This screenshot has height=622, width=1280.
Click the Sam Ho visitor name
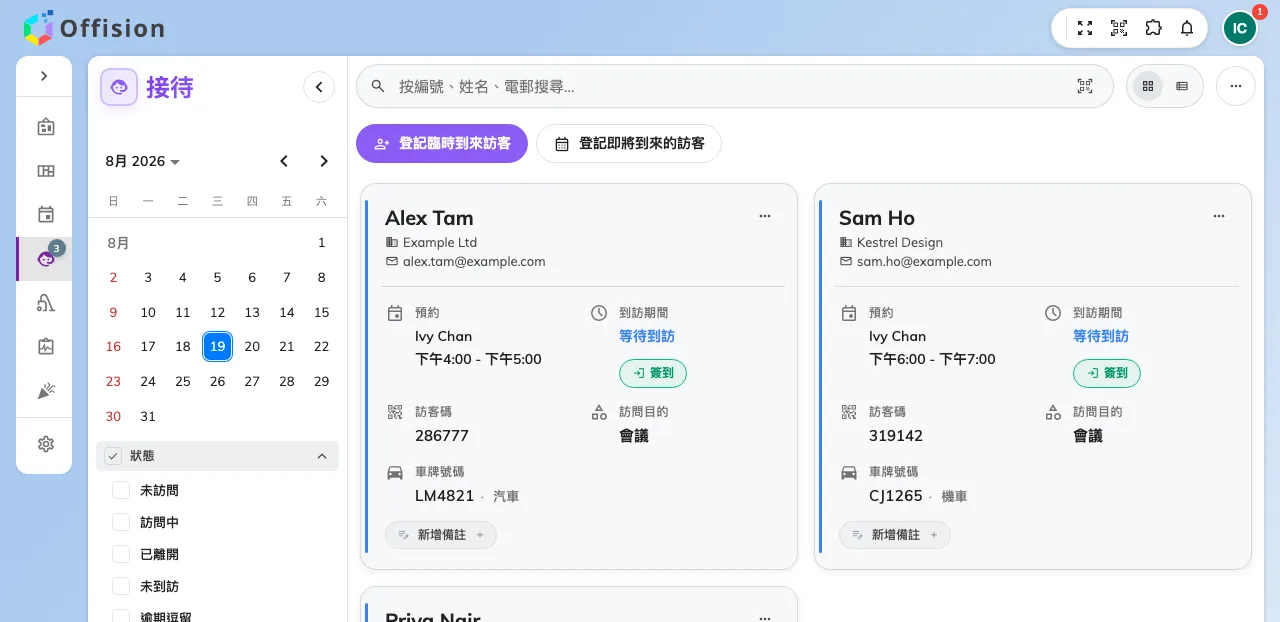click(877, 218)
